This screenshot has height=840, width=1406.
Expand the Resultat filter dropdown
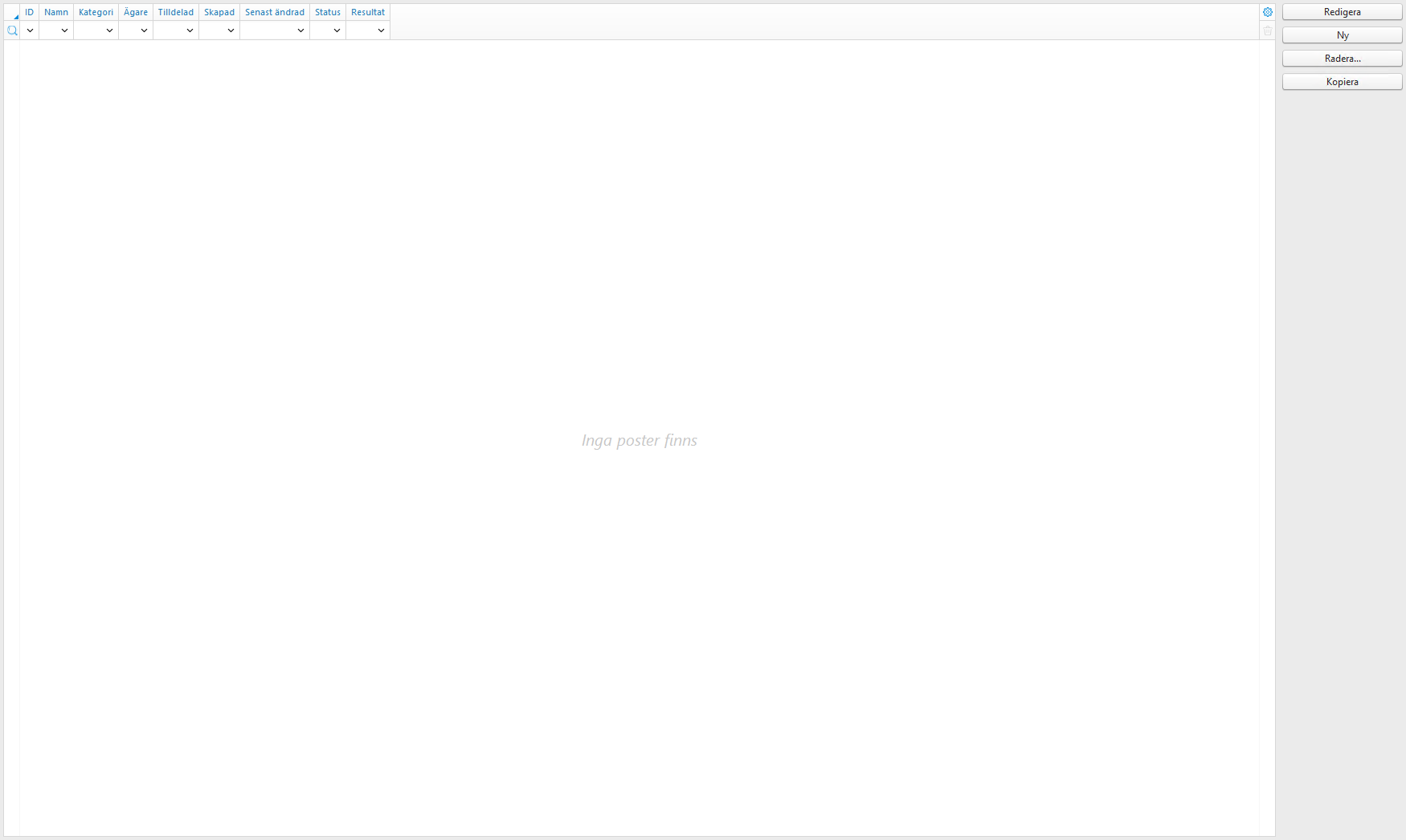(381, 30)
